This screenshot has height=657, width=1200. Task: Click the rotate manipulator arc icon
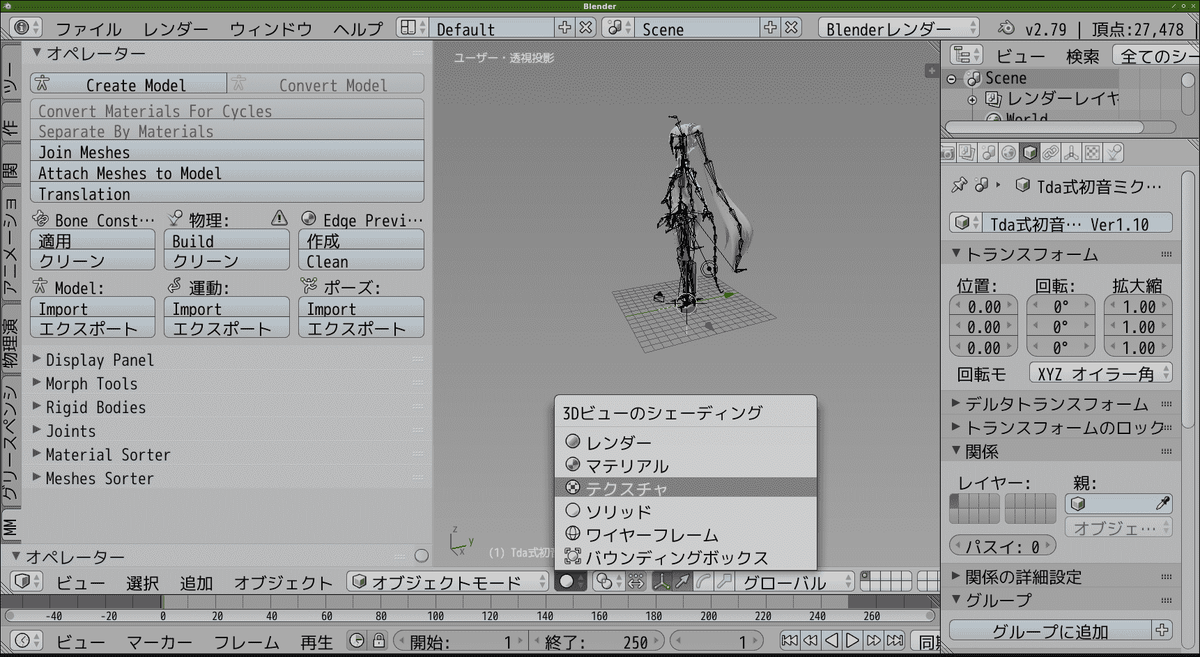704,582
